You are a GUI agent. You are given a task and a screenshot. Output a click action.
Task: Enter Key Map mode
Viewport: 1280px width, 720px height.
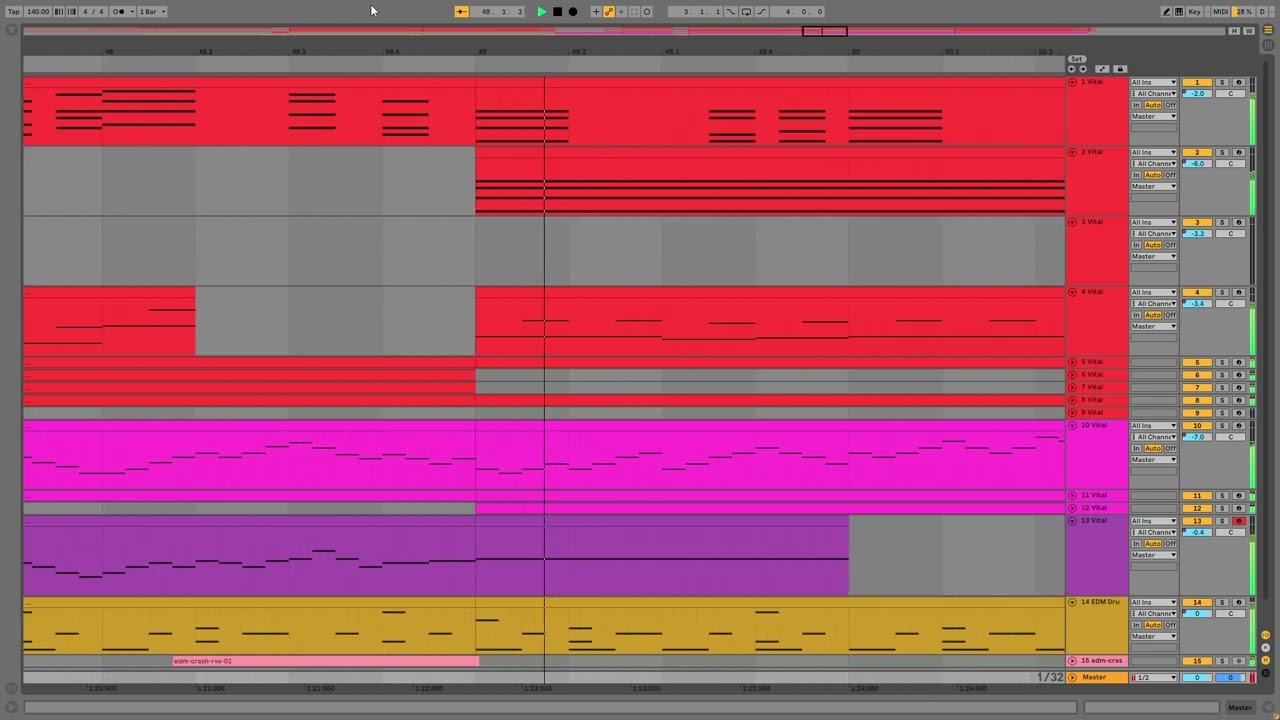point(1195,12)
